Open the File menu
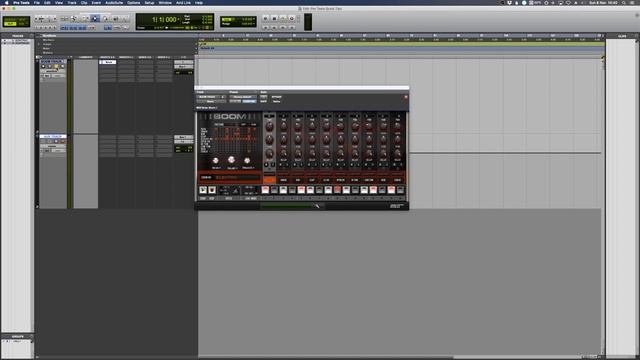Screen dimensions: 640x360 click(37, 2)
